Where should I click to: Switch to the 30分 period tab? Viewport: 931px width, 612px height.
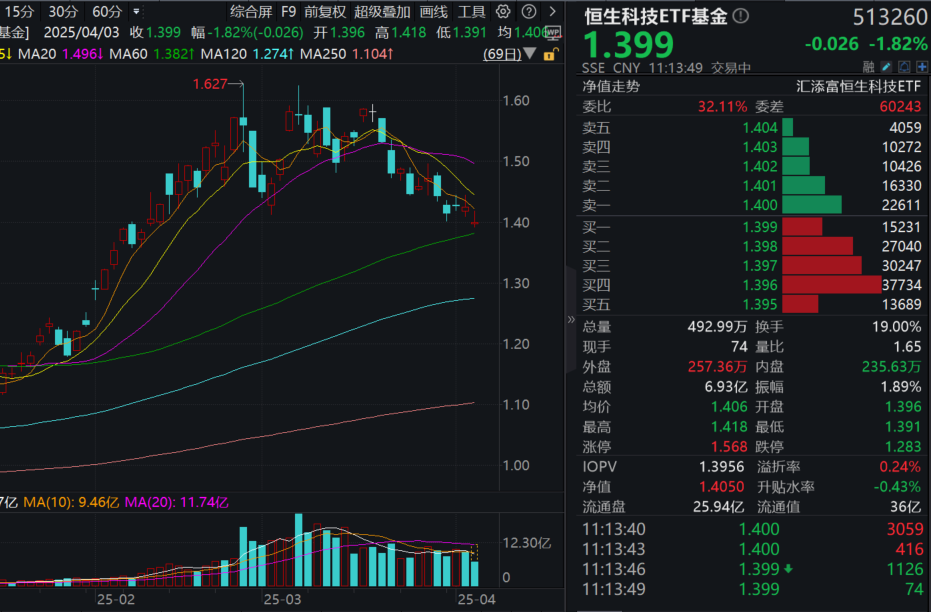(x=63, y=11)
